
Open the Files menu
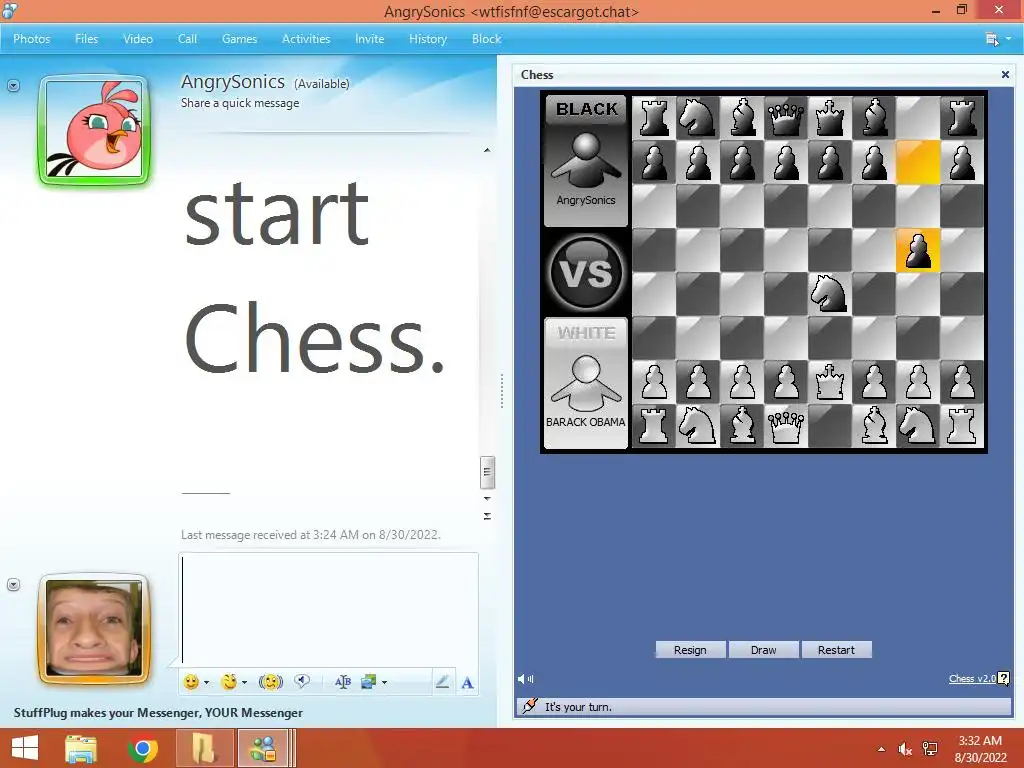click(x=86, y=39)
